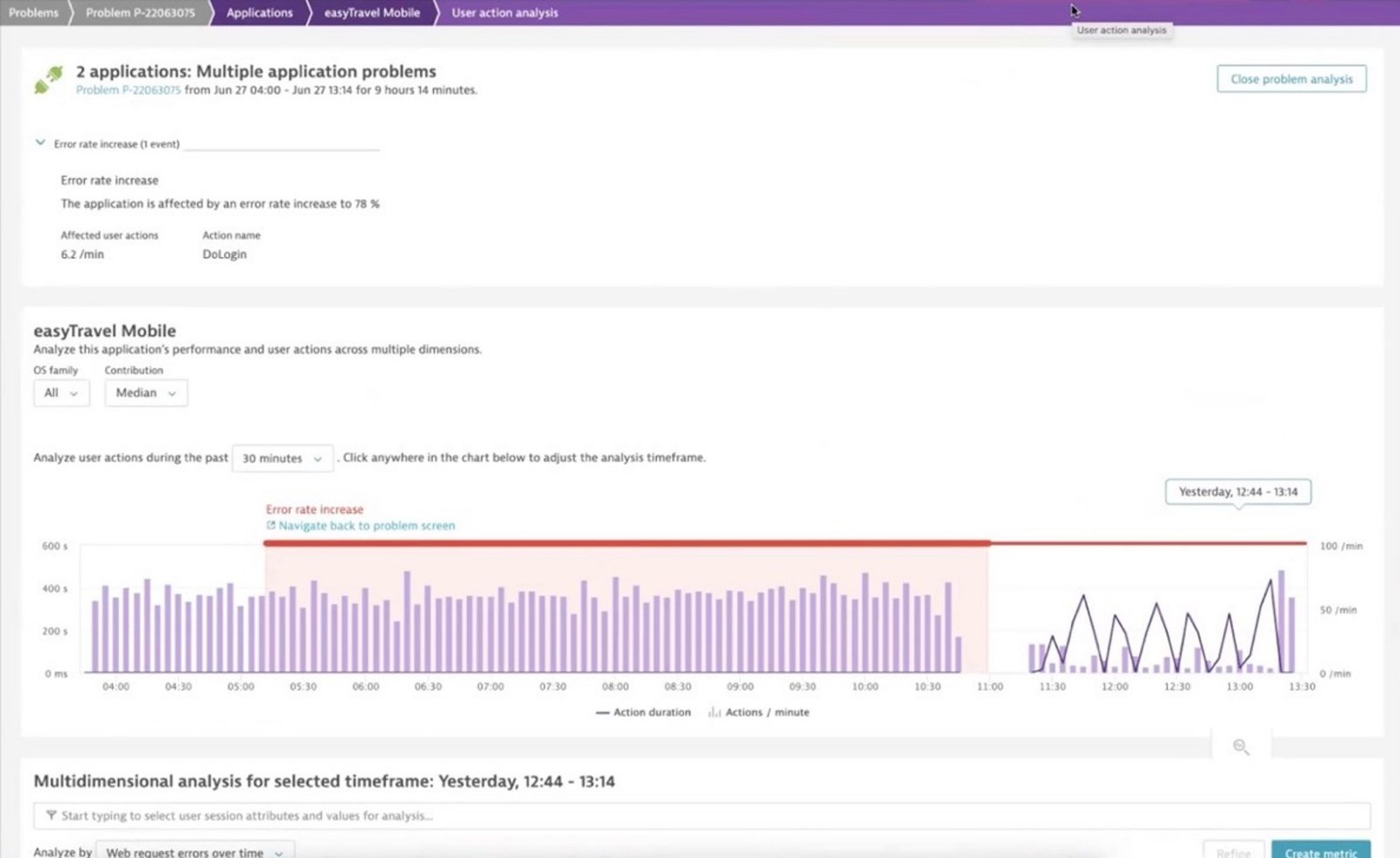Navigate to the Problems breadcrumb
The height and width of the screenshot is (858, 1400).
(32, 12)
